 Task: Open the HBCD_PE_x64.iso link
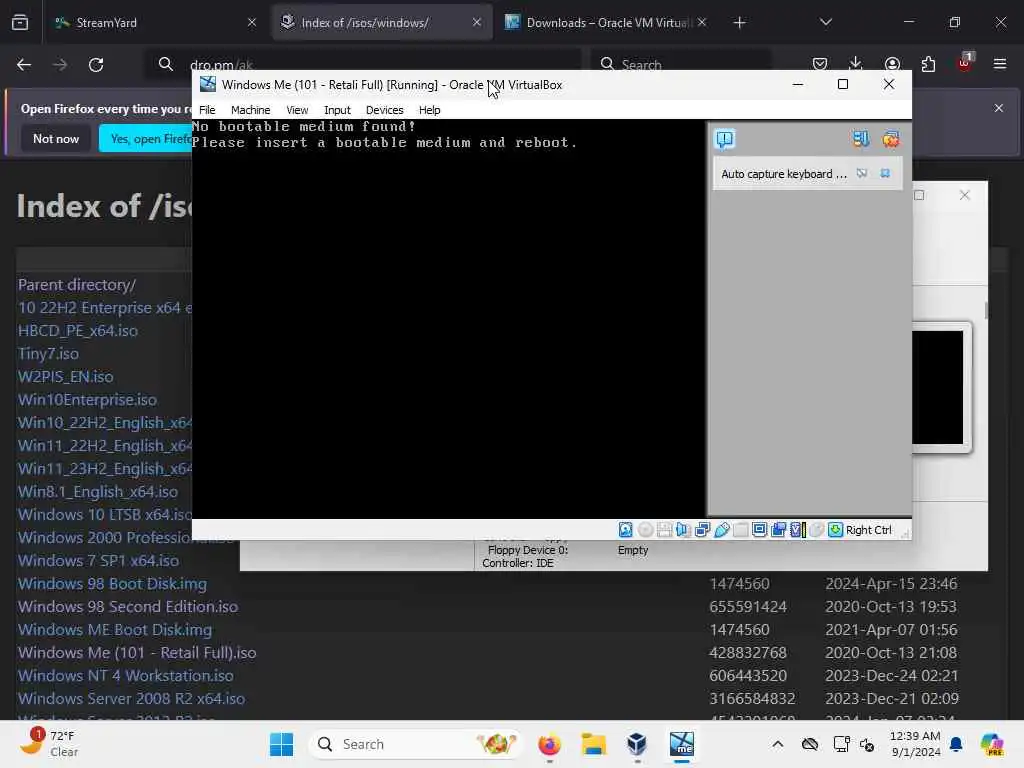tap(78, 330)
